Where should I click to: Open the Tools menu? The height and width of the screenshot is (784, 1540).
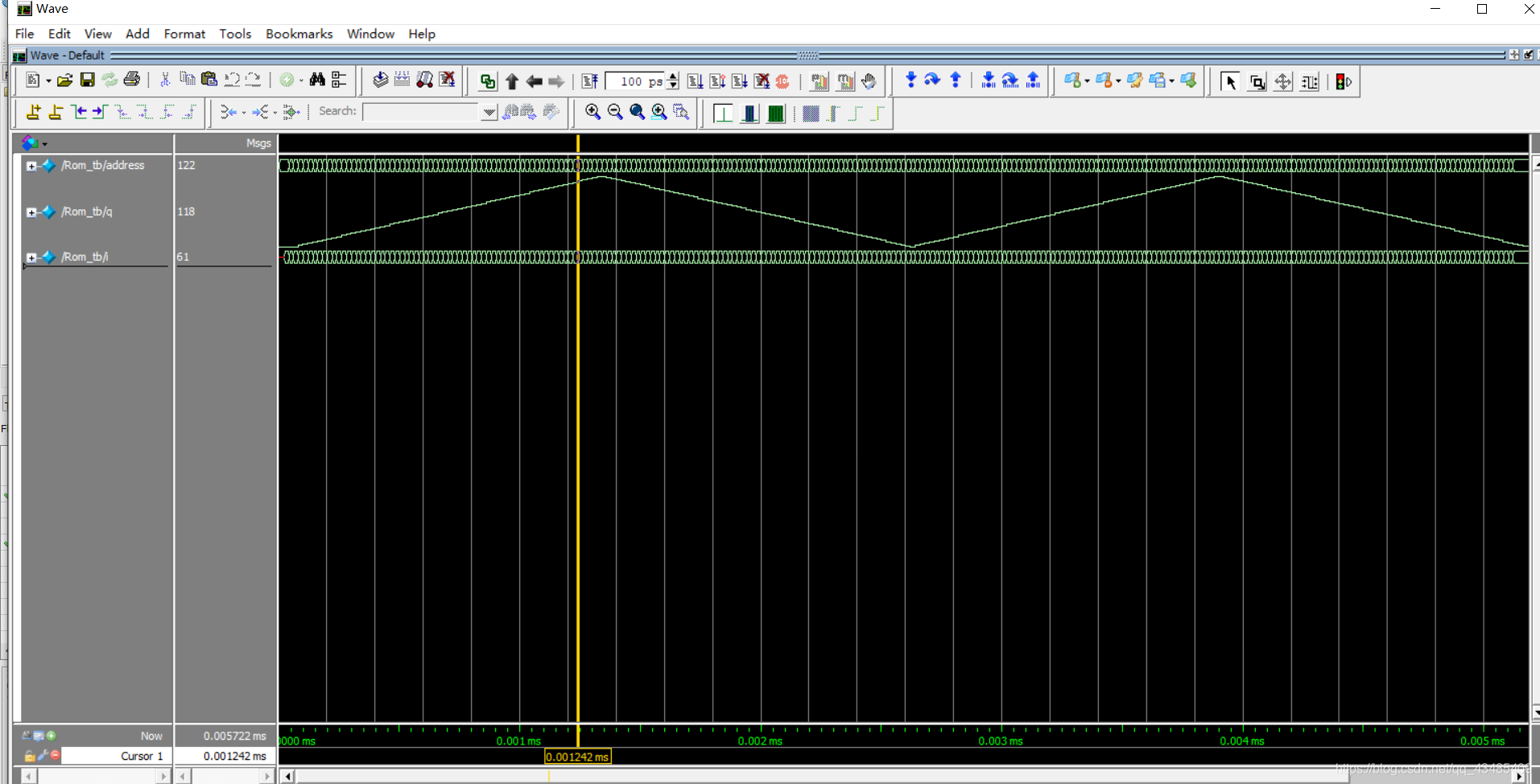[x=235, y=34]
